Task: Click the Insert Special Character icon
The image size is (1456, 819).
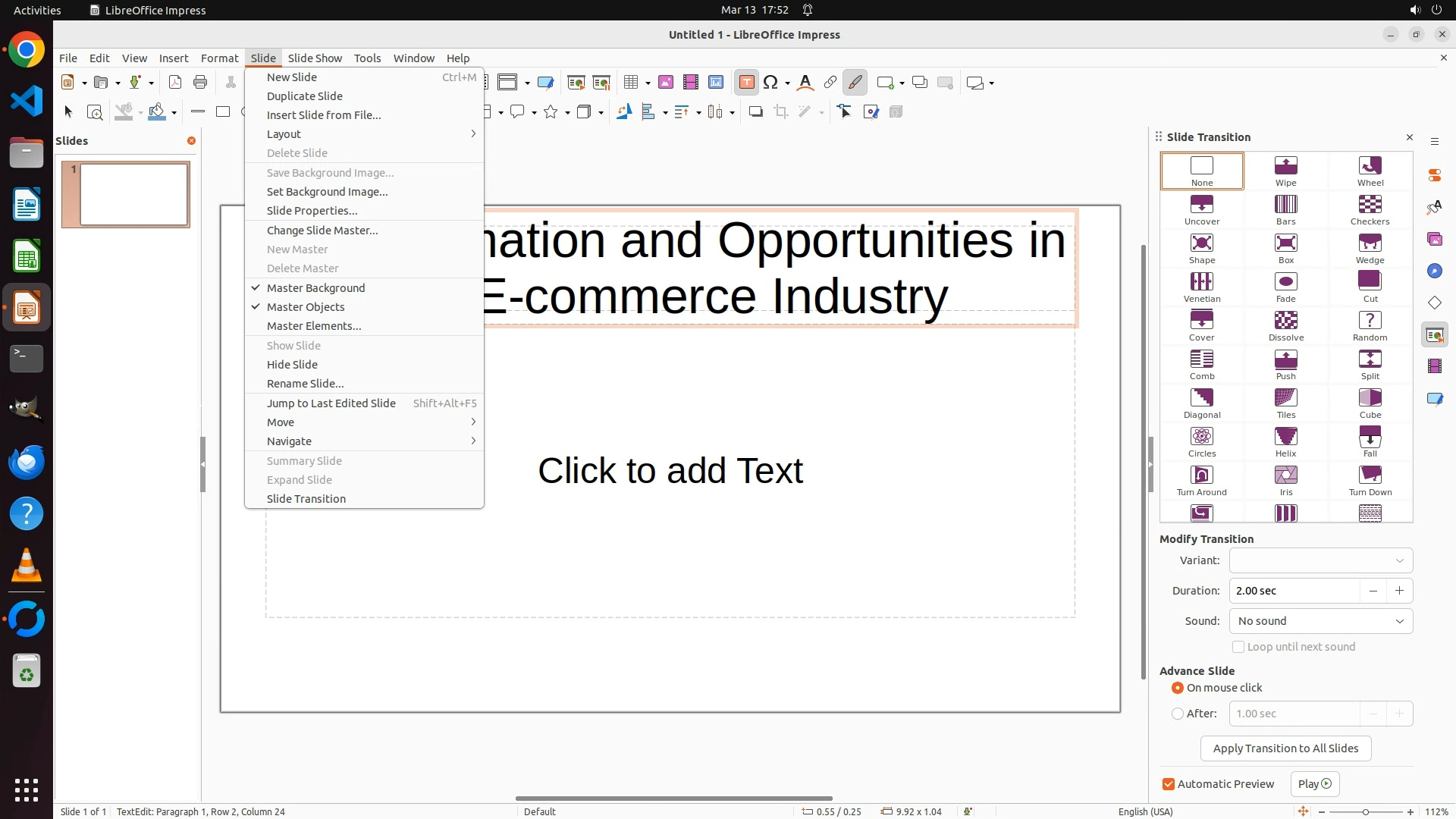Action: pyautogui.click(x=770, y=83)
